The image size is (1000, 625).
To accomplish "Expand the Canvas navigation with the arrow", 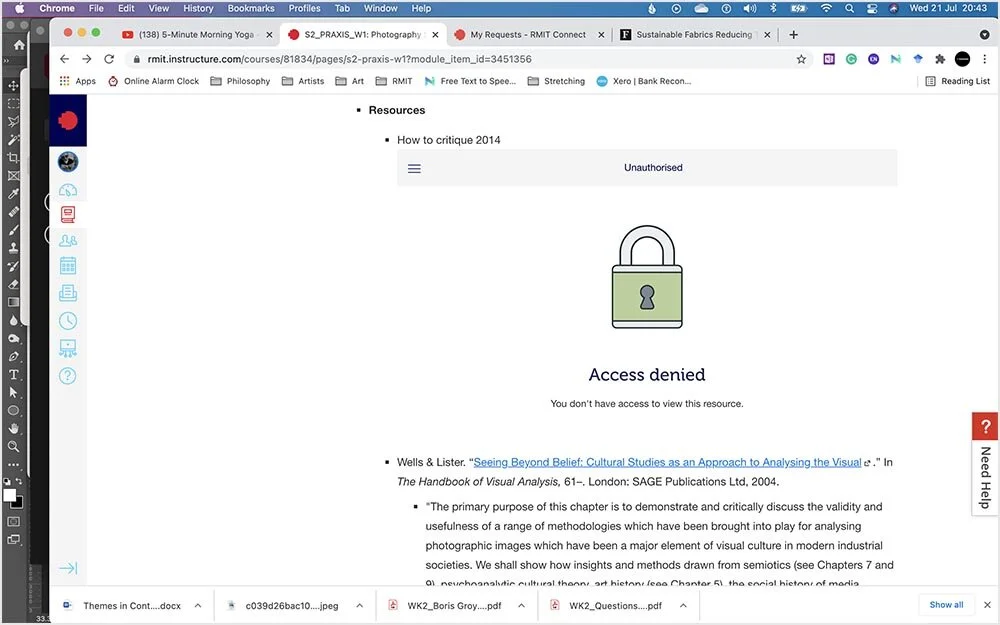I will 68,568.
